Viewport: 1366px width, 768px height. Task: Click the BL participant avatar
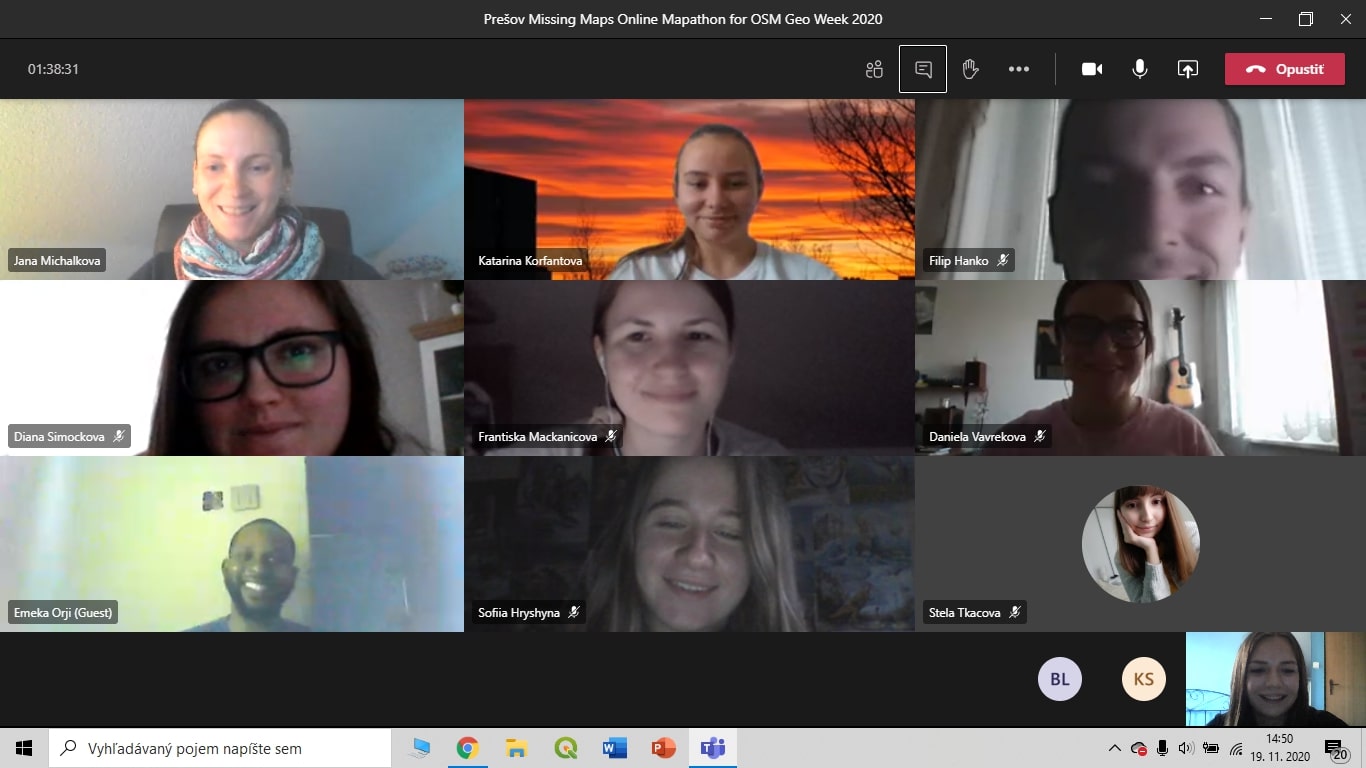(x=1060, y=679)
